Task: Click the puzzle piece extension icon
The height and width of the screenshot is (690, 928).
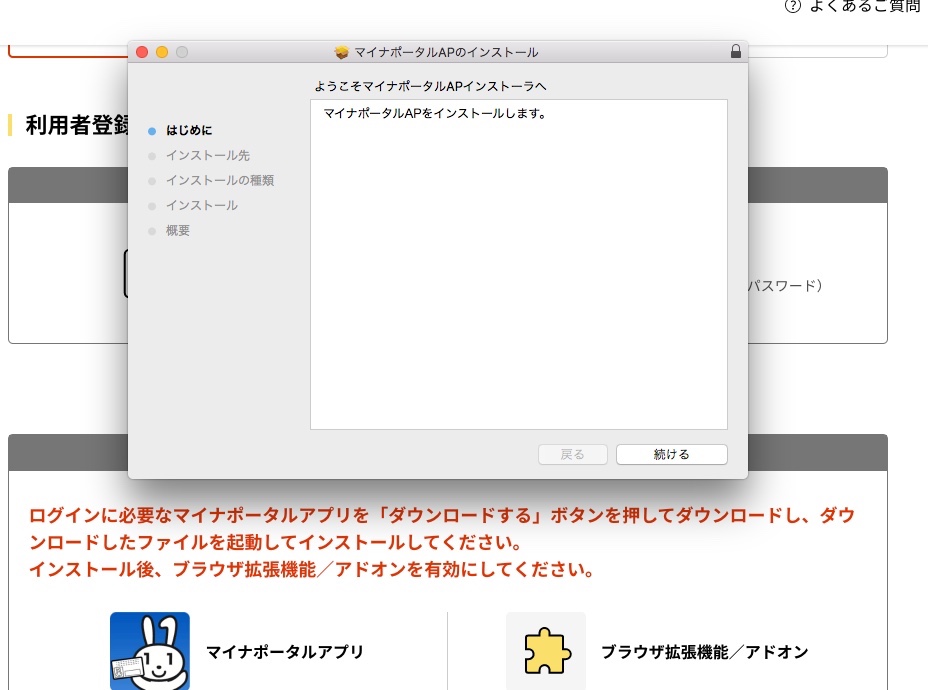Action: pos(546,650)
